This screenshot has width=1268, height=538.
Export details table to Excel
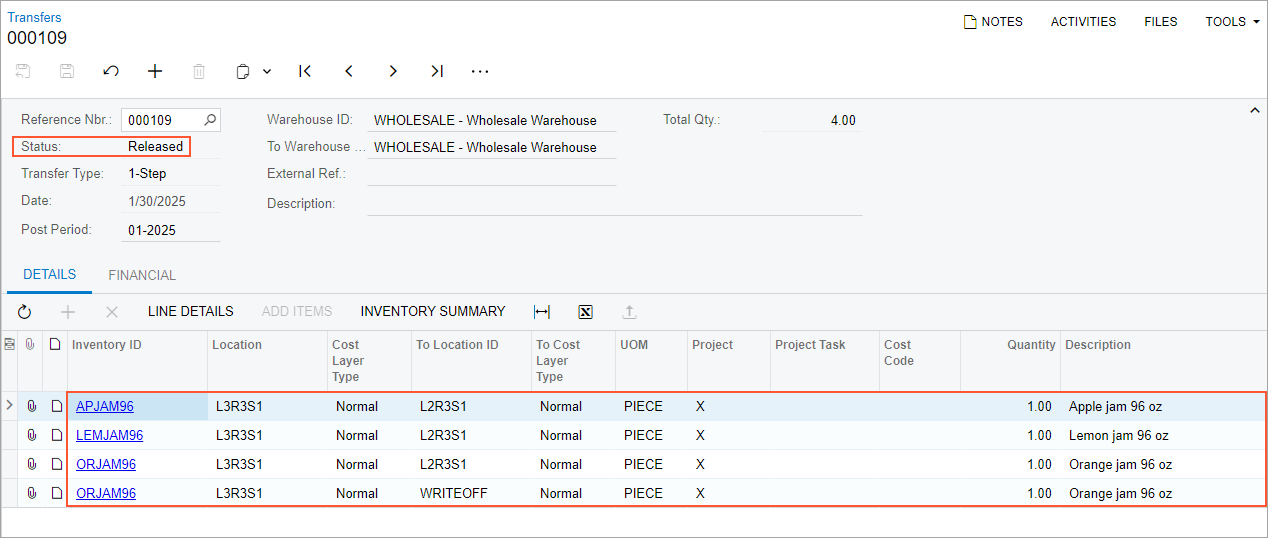pos(586,312)
